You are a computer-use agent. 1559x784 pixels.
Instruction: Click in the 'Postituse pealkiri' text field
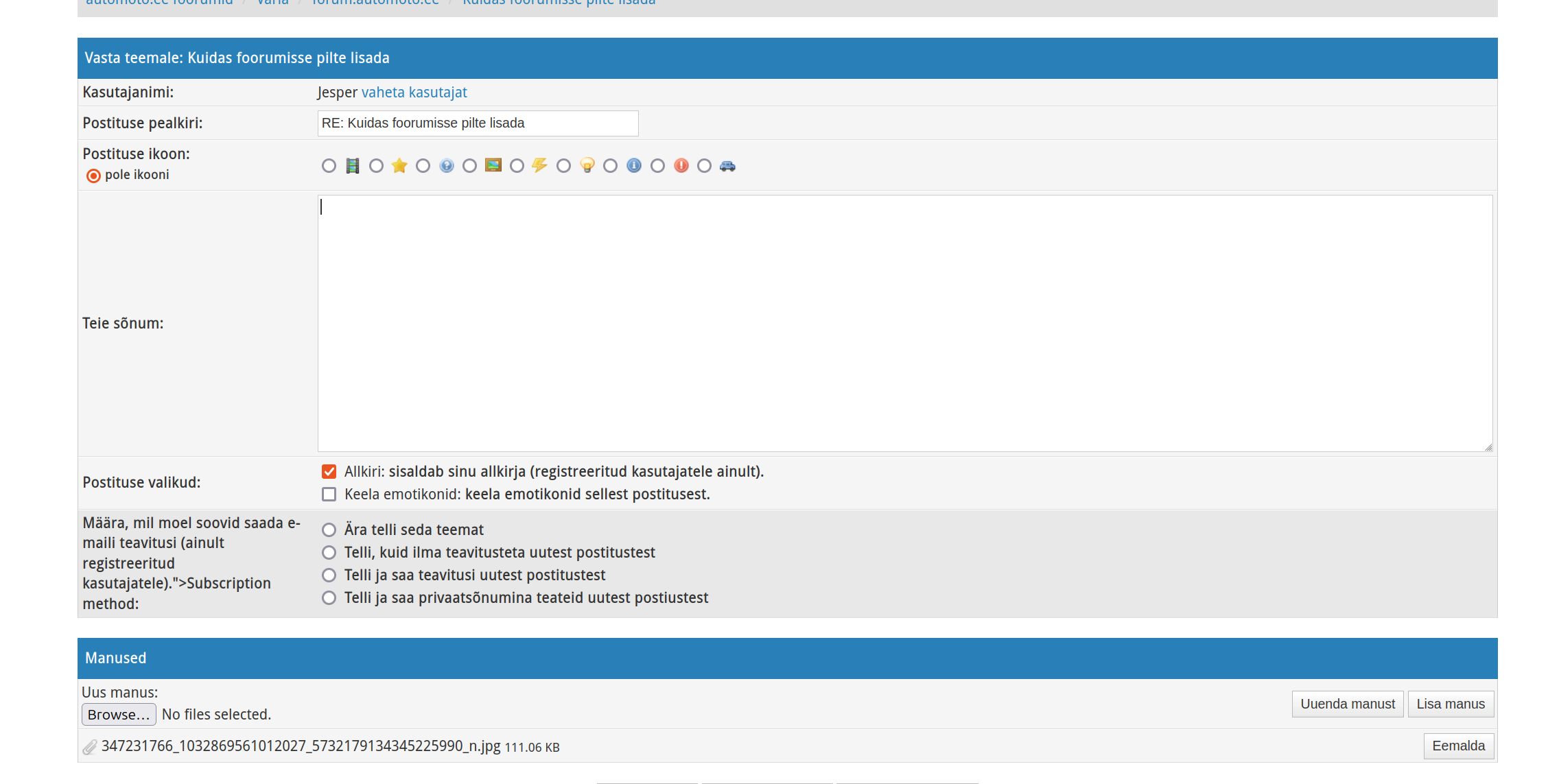point(478,123)
